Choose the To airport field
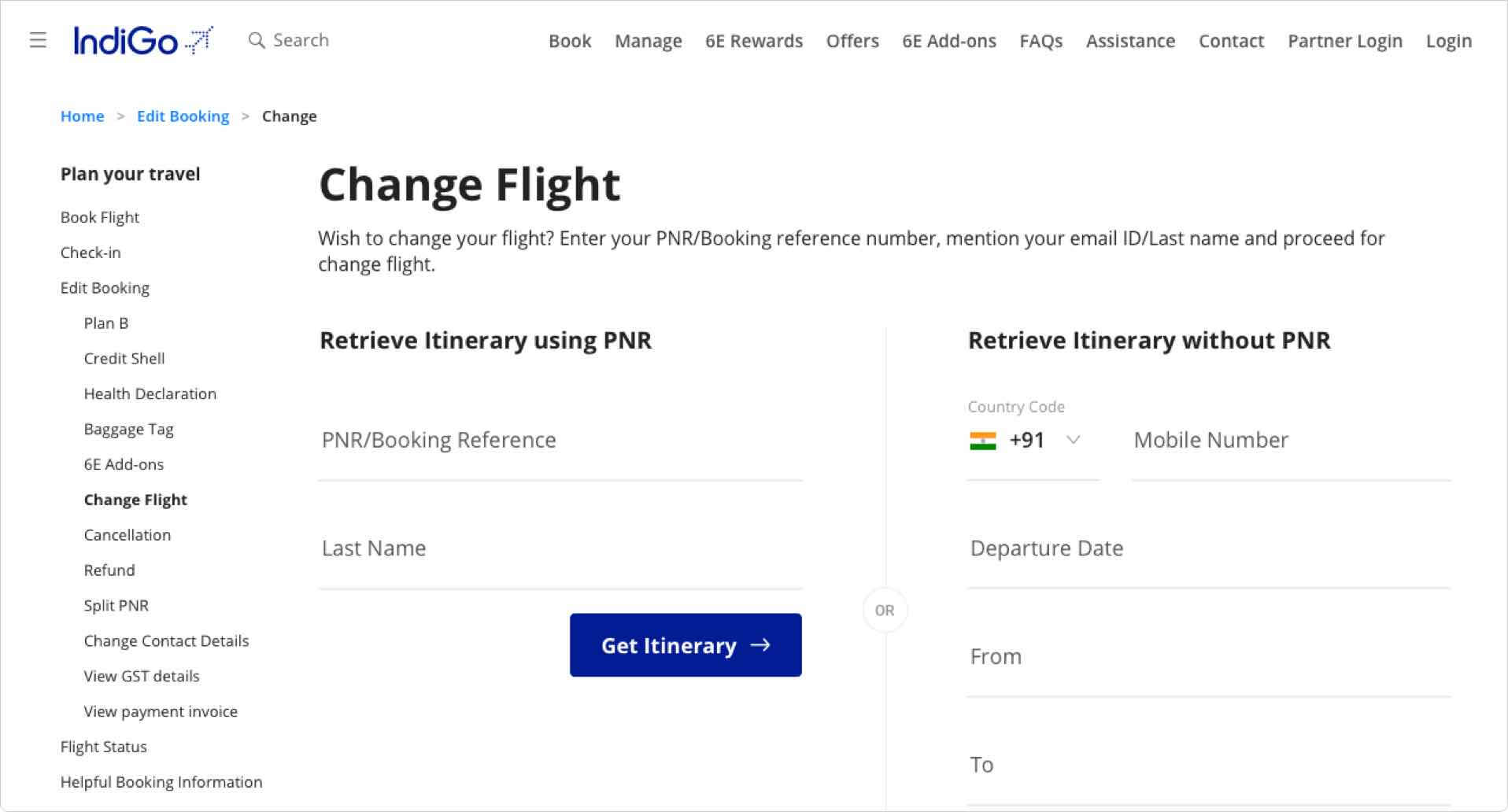Image resolution: width=1508 pixels, height=812 pixels. coord(1208,765)
